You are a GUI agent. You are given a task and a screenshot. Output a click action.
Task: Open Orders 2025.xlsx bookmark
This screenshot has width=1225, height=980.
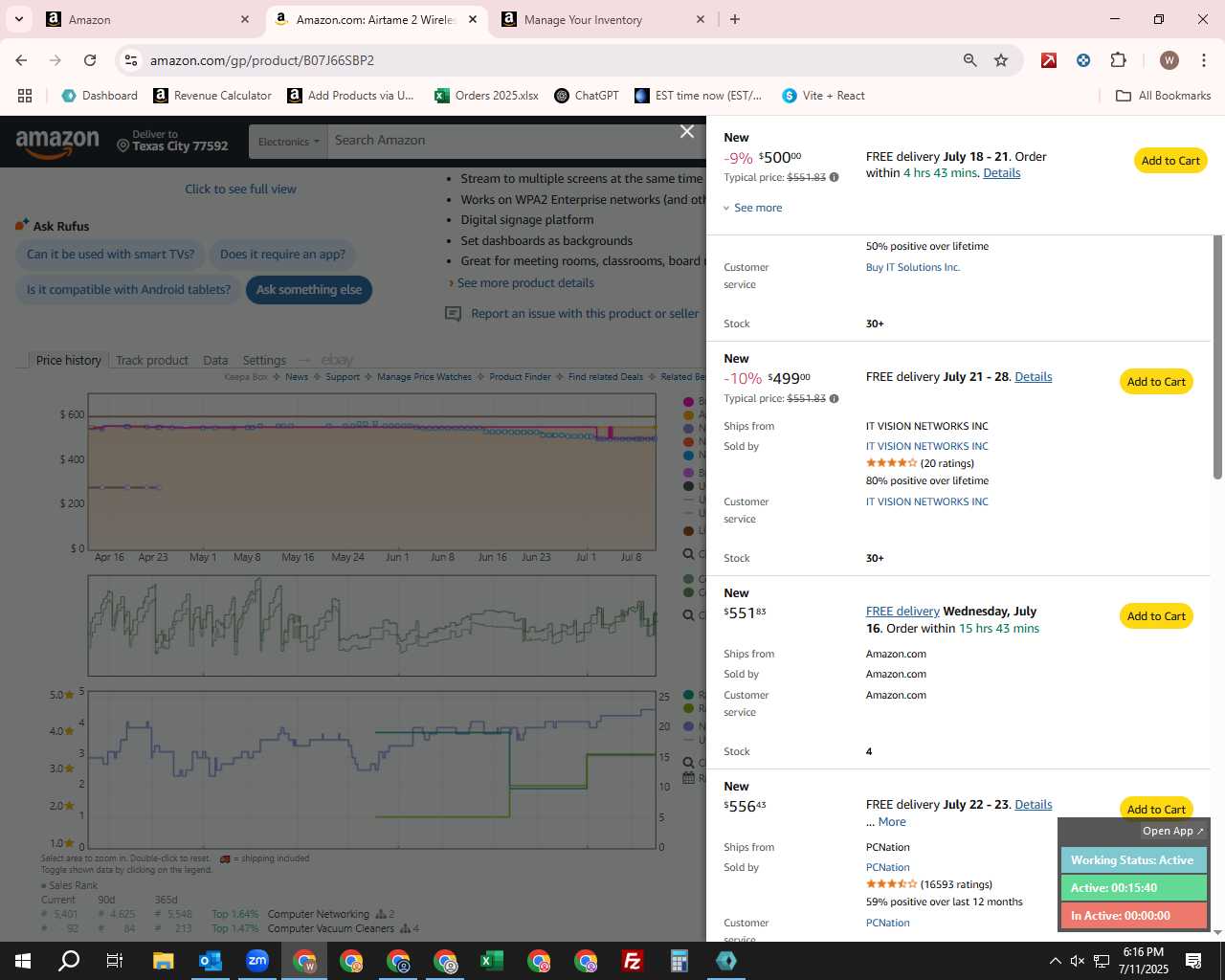point(486,96)
